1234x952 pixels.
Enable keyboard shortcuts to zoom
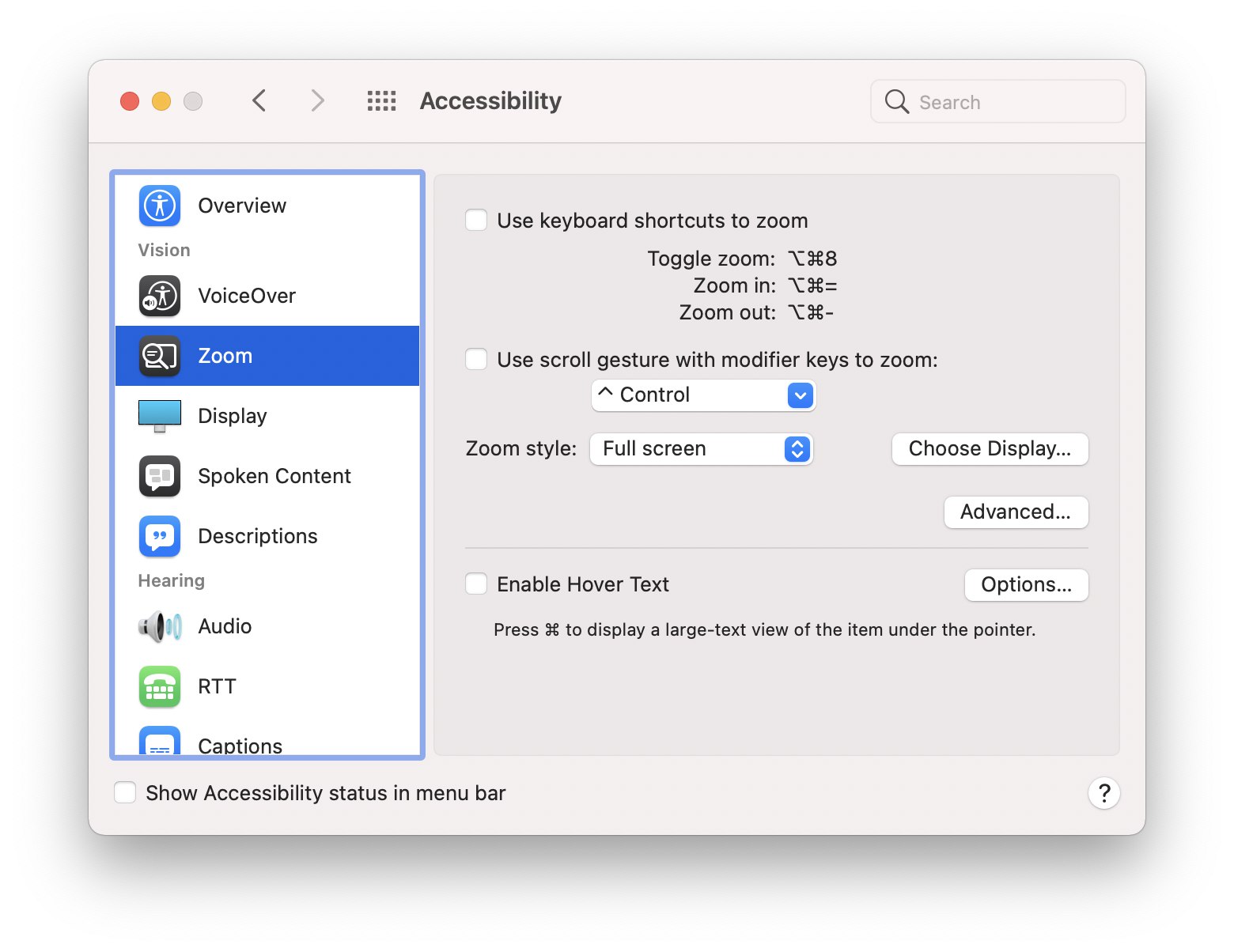click(476, 220)
